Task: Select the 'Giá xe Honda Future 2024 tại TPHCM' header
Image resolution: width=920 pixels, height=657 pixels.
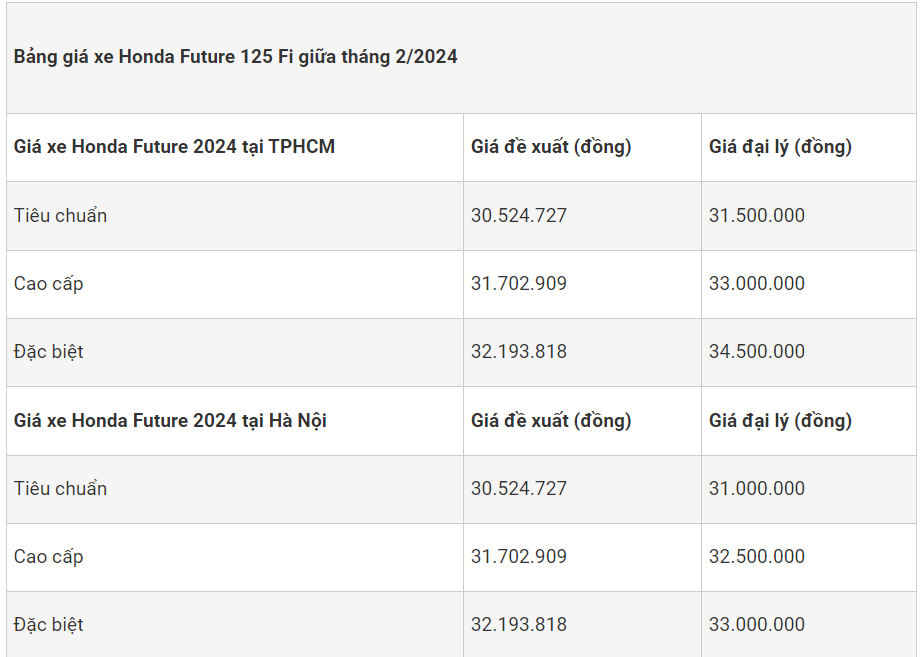Action: click(174, 147)
